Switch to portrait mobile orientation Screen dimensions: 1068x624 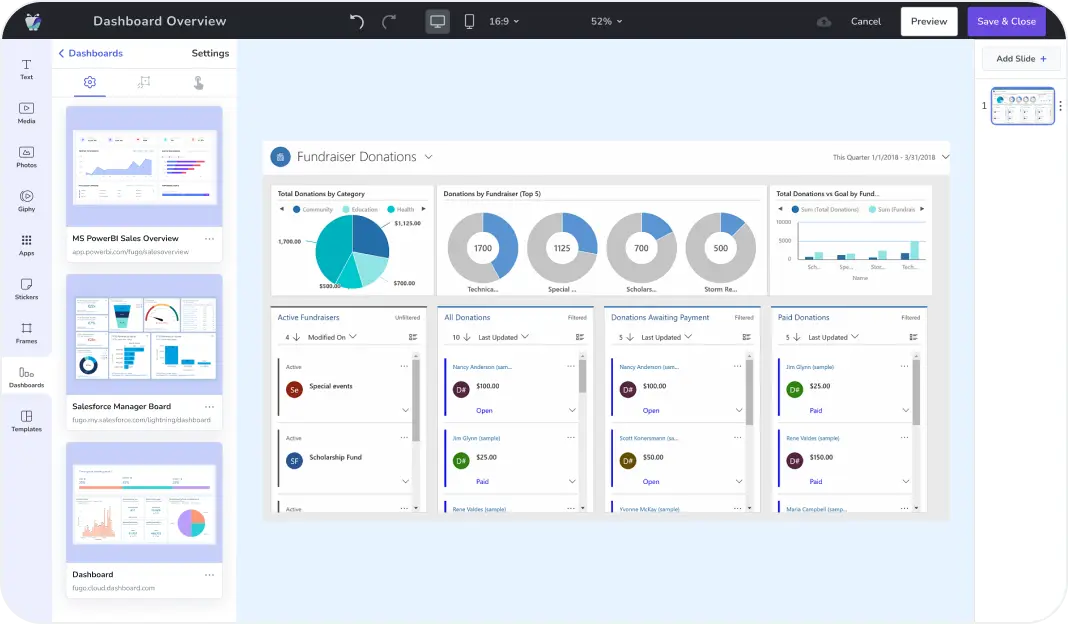coord(469,22)
